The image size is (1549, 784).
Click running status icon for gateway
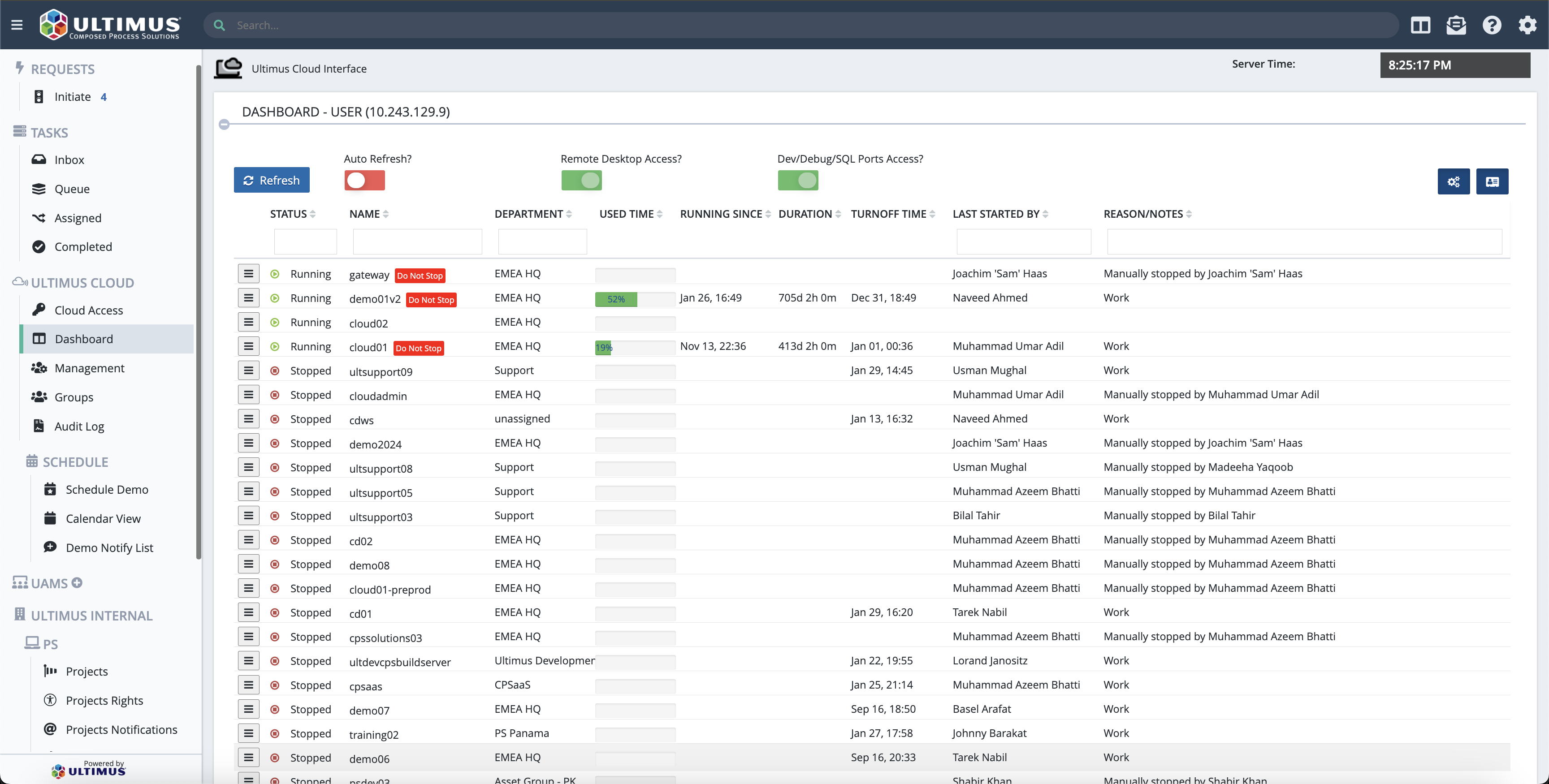pos(275,274)
